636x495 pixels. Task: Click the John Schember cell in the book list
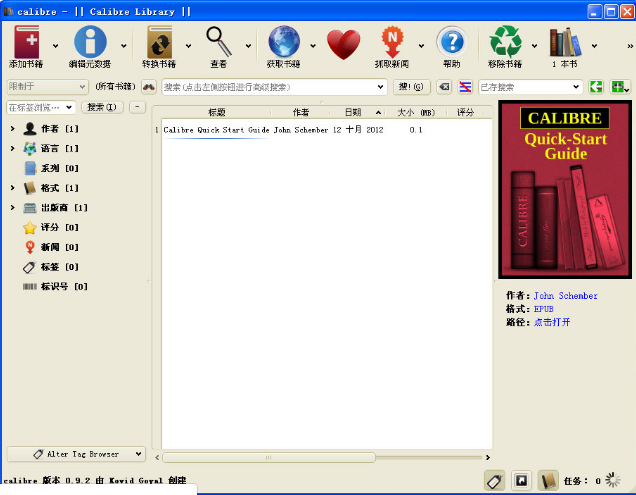(x=301, y=130)
